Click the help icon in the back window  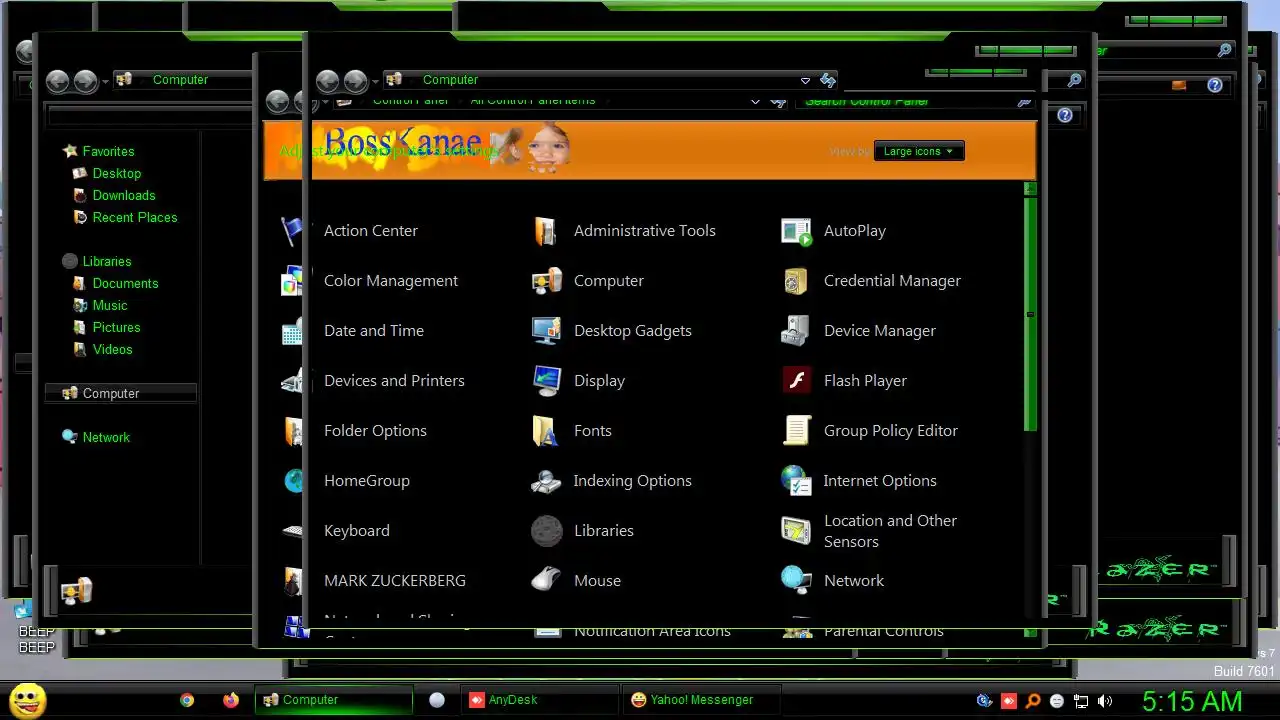[1215, 86]
